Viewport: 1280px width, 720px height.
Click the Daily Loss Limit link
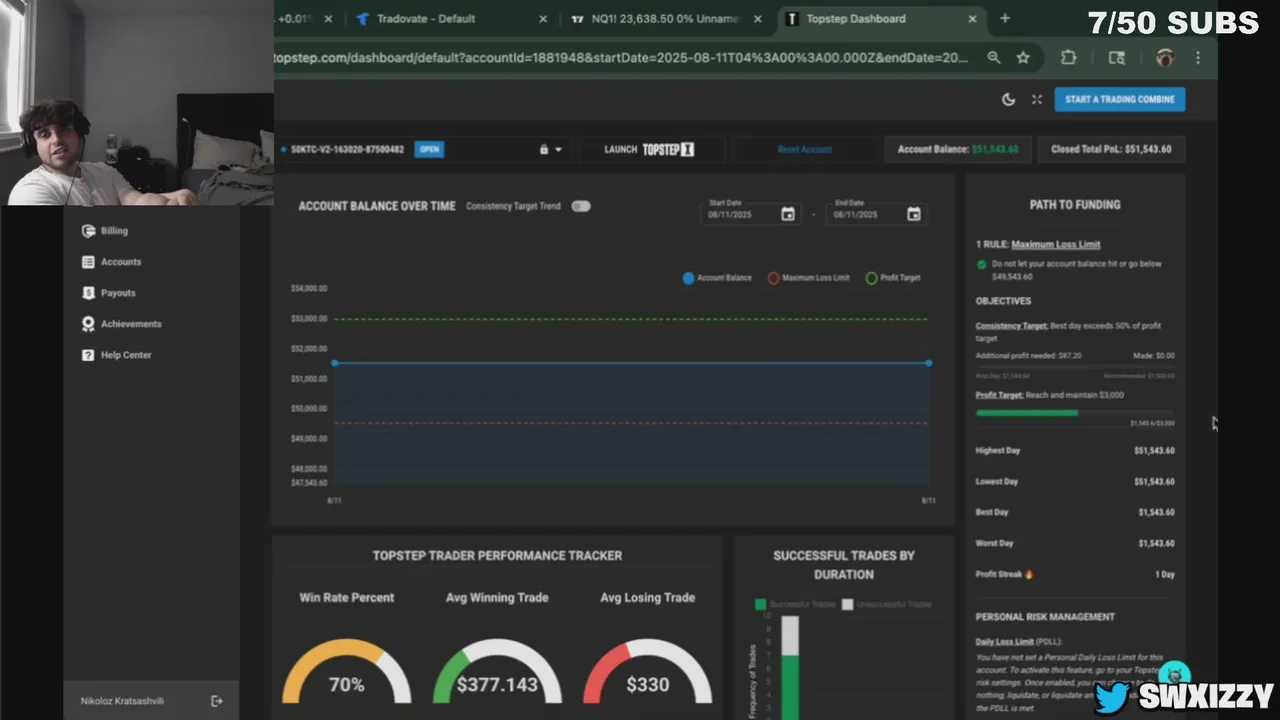point(1004,642)
